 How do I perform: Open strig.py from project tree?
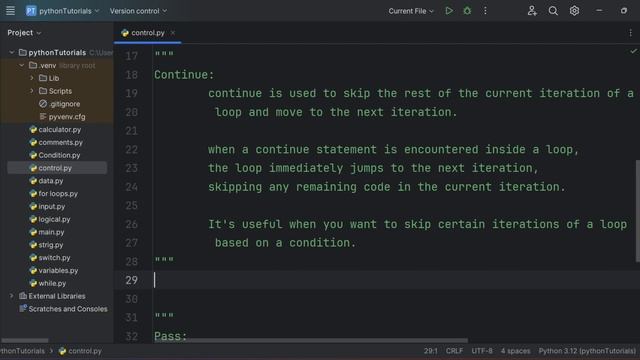click(46, 245)
